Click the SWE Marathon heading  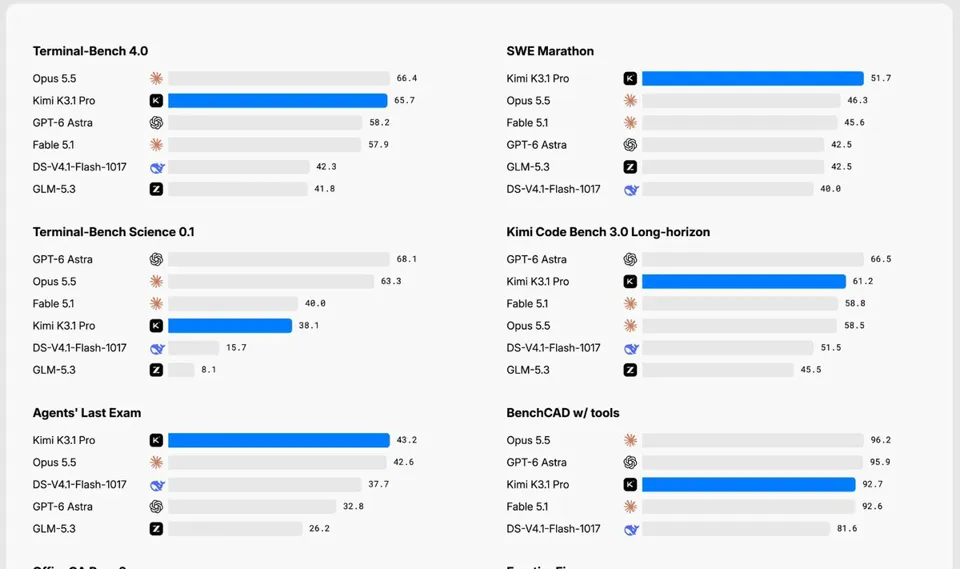pyautogui.click(x=550, y=51)
